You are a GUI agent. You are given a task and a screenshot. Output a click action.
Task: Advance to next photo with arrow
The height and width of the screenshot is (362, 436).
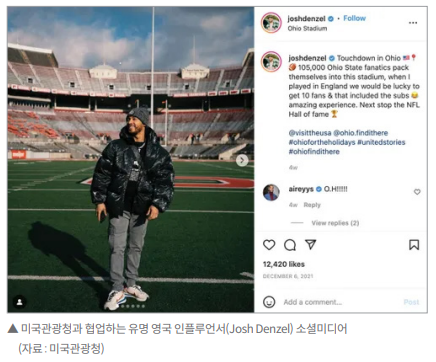pos(242,161)
